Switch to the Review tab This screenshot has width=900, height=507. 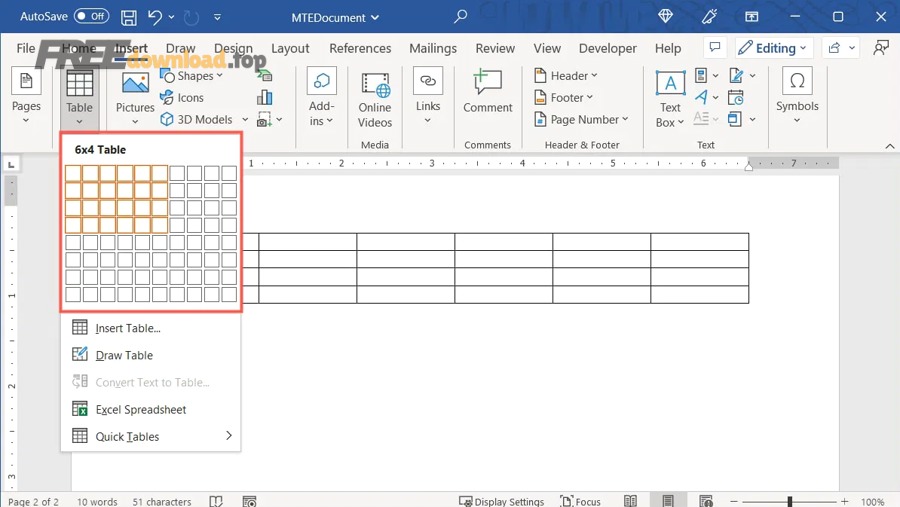click(x=495, y=48)
